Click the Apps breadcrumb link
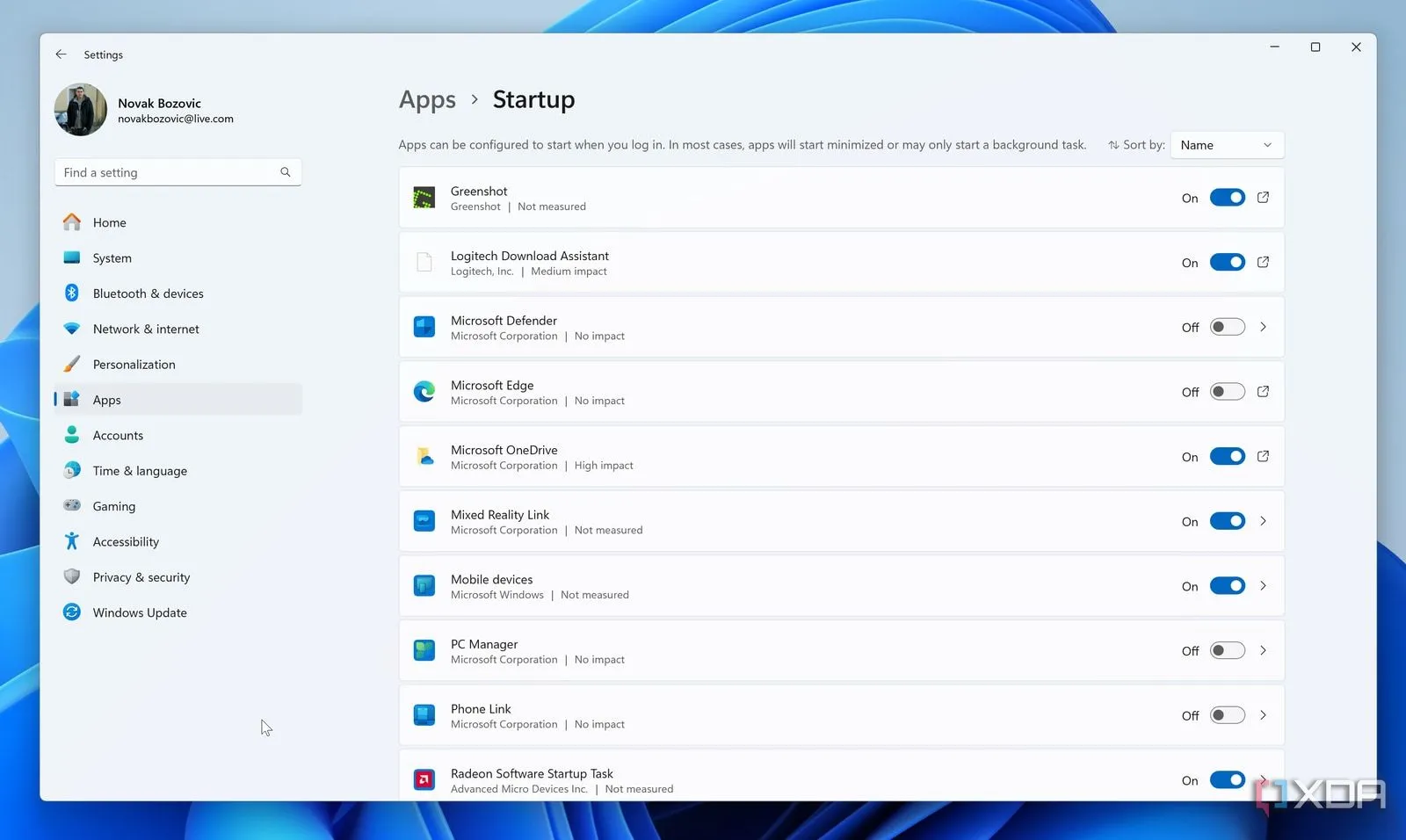The width and height of the screenshot is (1406, 840). point(427,99)
